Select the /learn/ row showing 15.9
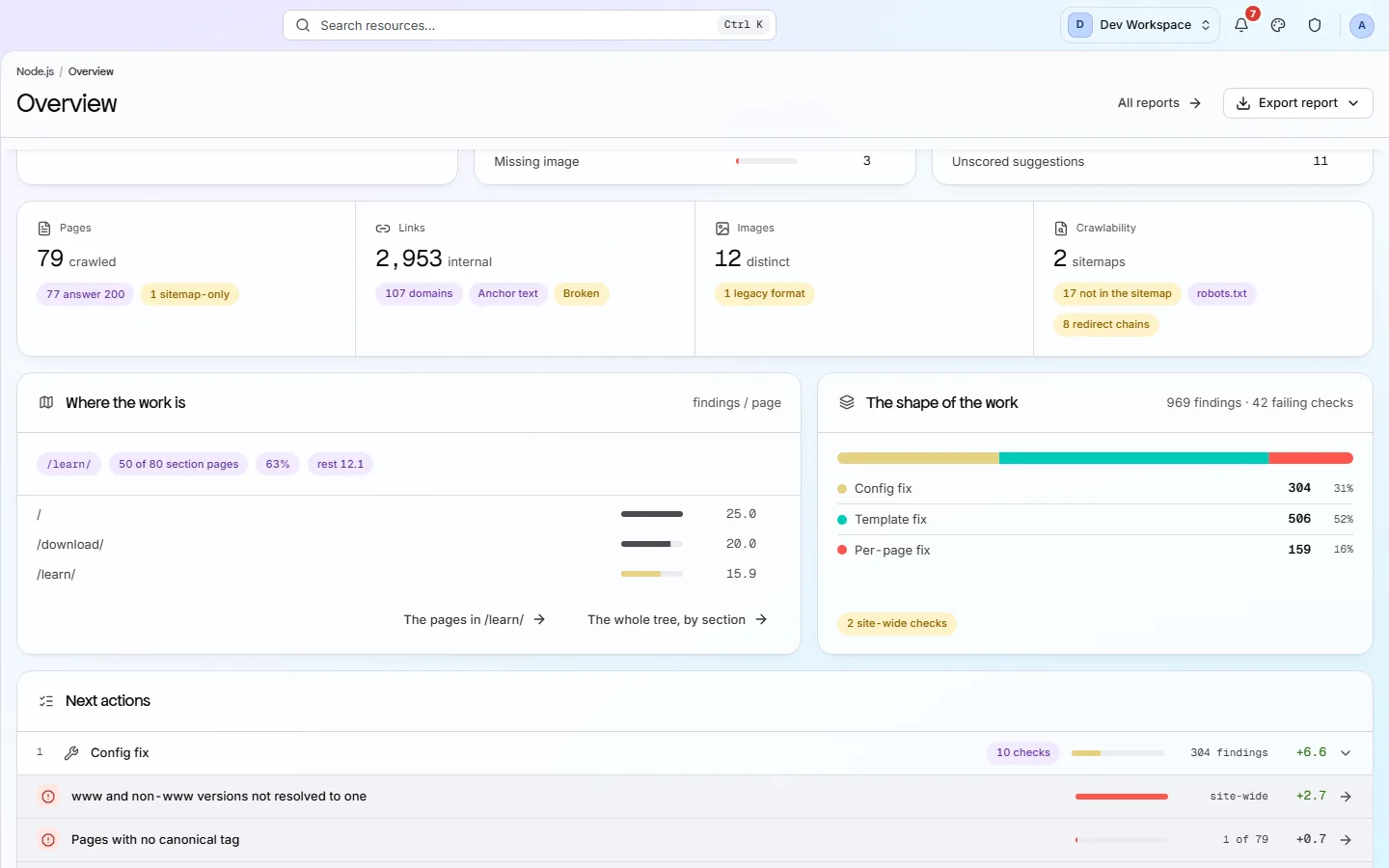Image resolution: width=1389 pixels, height=868 pixels. click(x=409, y=575)
